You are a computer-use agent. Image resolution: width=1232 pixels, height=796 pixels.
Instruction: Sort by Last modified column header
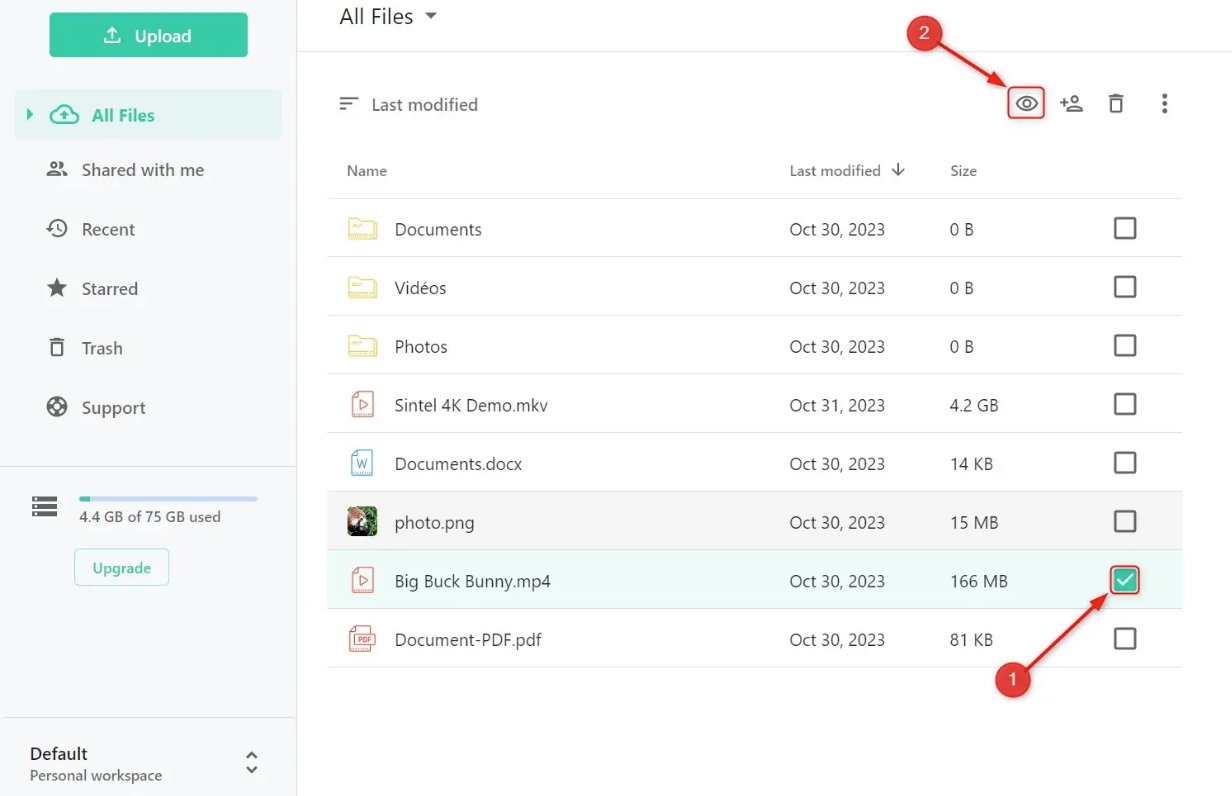coord(835,171)
